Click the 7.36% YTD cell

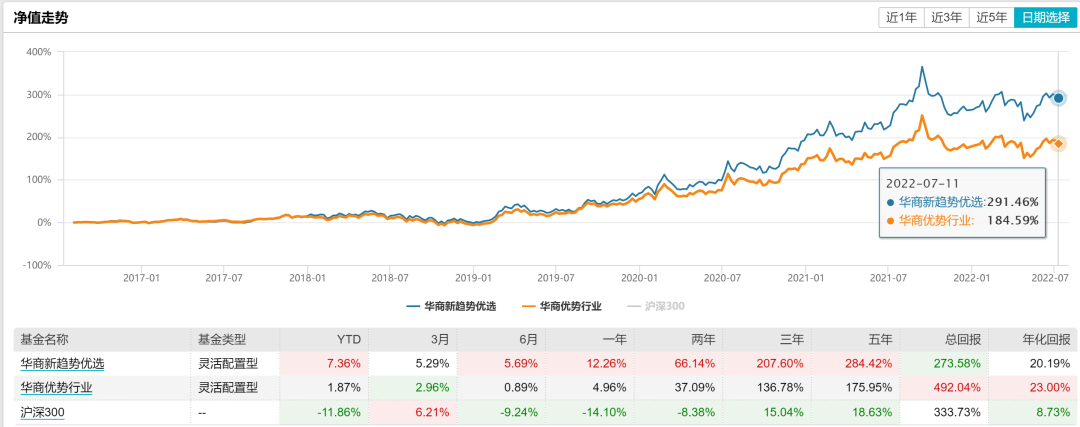pyautogui.click(x=324, y=363)
